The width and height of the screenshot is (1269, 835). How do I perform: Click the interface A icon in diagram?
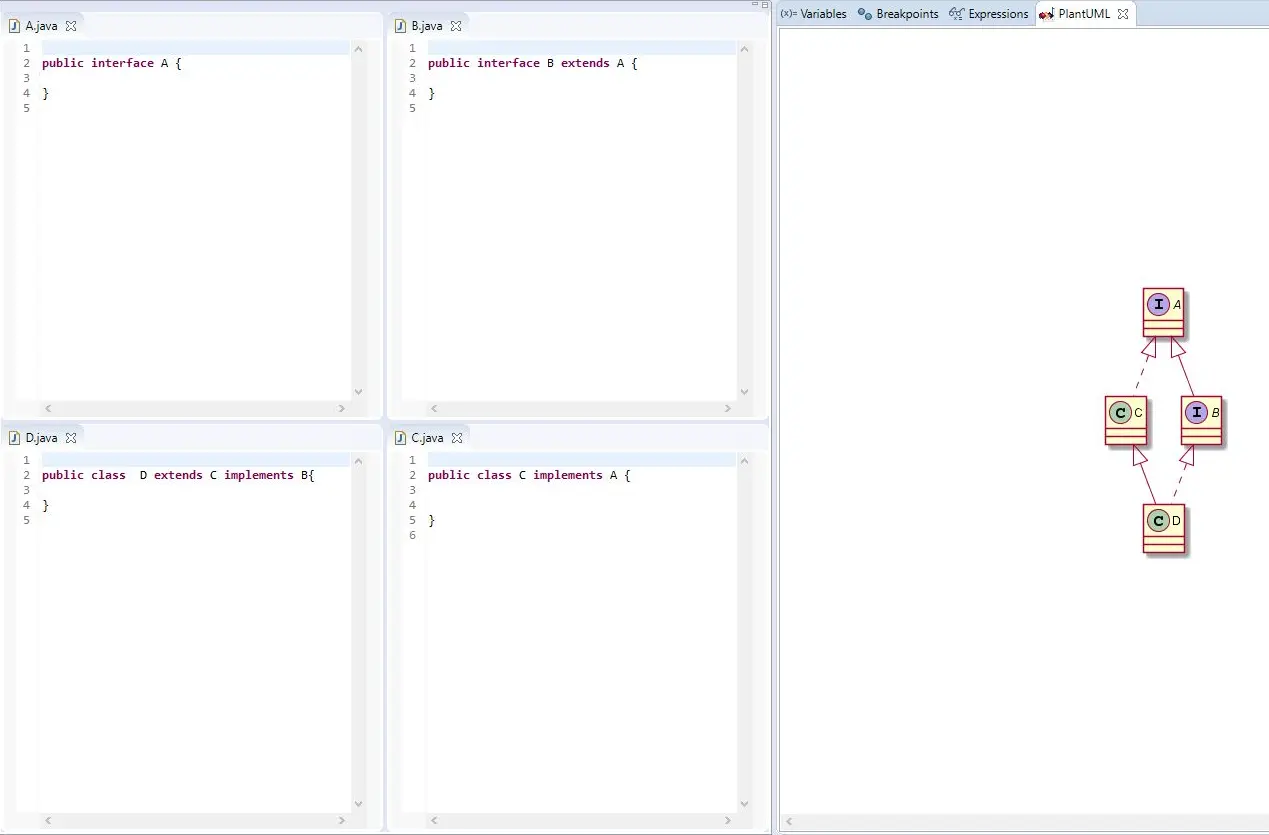1158,304
